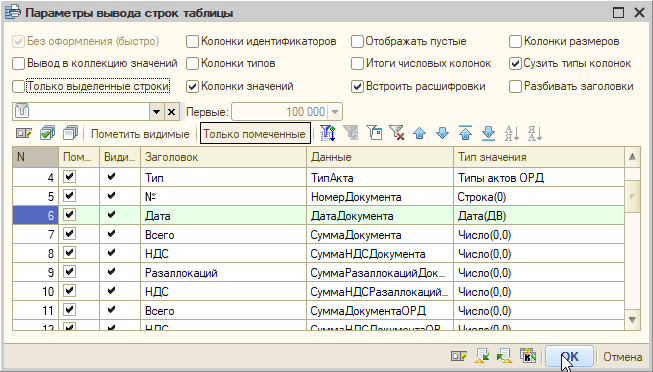Click Данные column header
This screenshot has height=372, width=653.
click(x=380, y=157)
